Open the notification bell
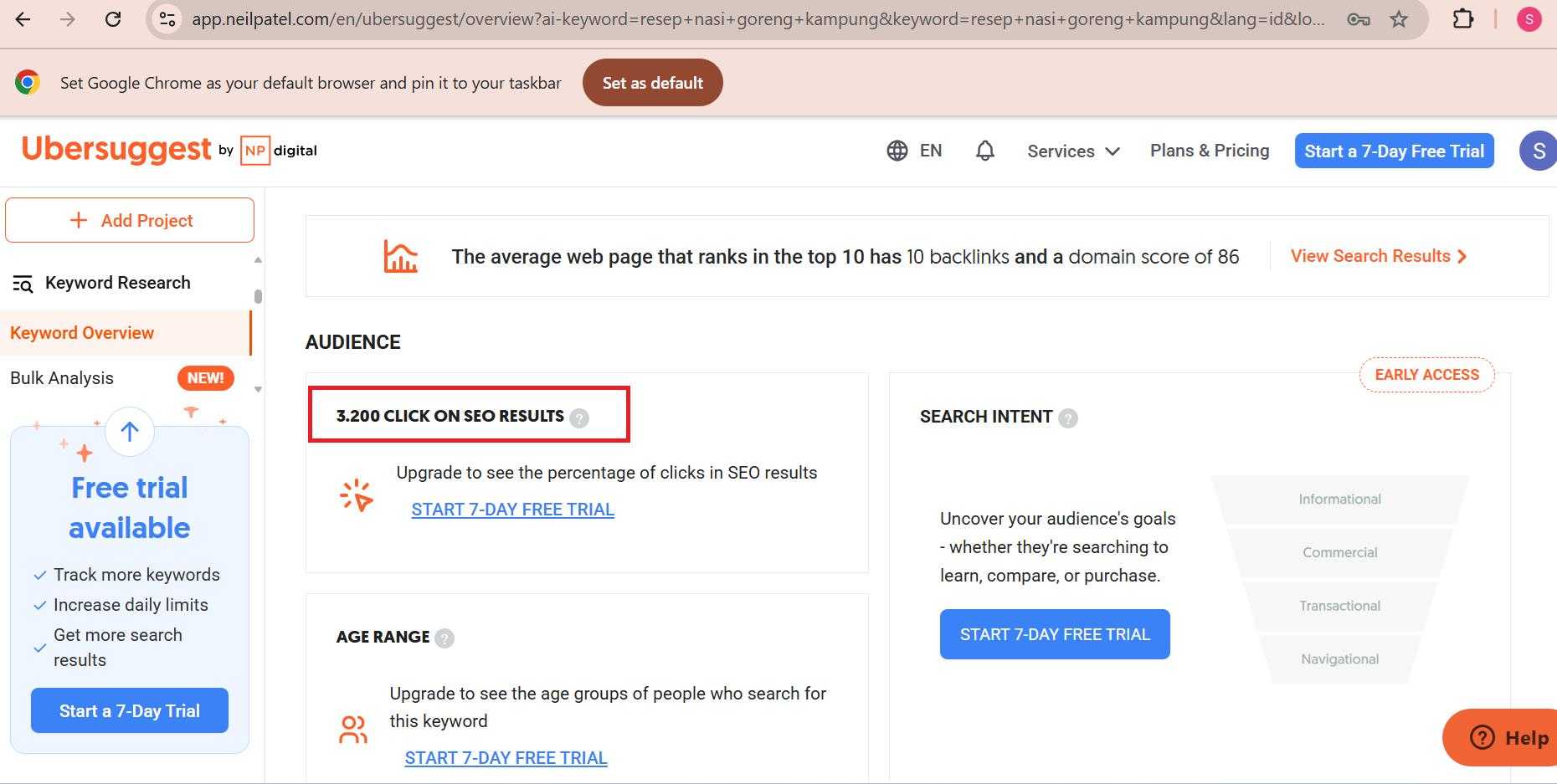This screenshot has height=784, width=1557. (x=985, y=150)
